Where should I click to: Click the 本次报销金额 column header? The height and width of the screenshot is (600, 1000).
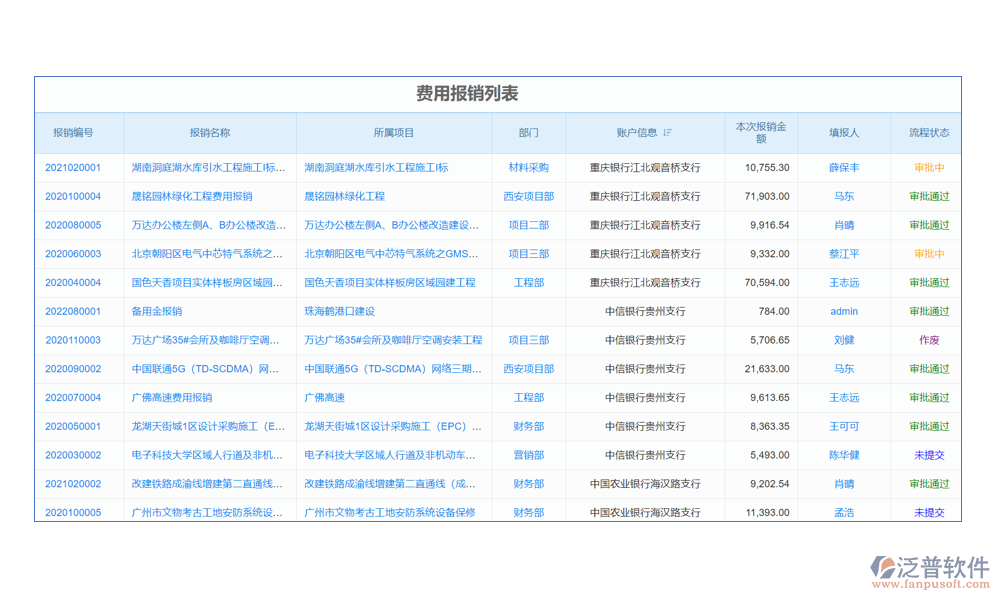(x=761, y=133)
